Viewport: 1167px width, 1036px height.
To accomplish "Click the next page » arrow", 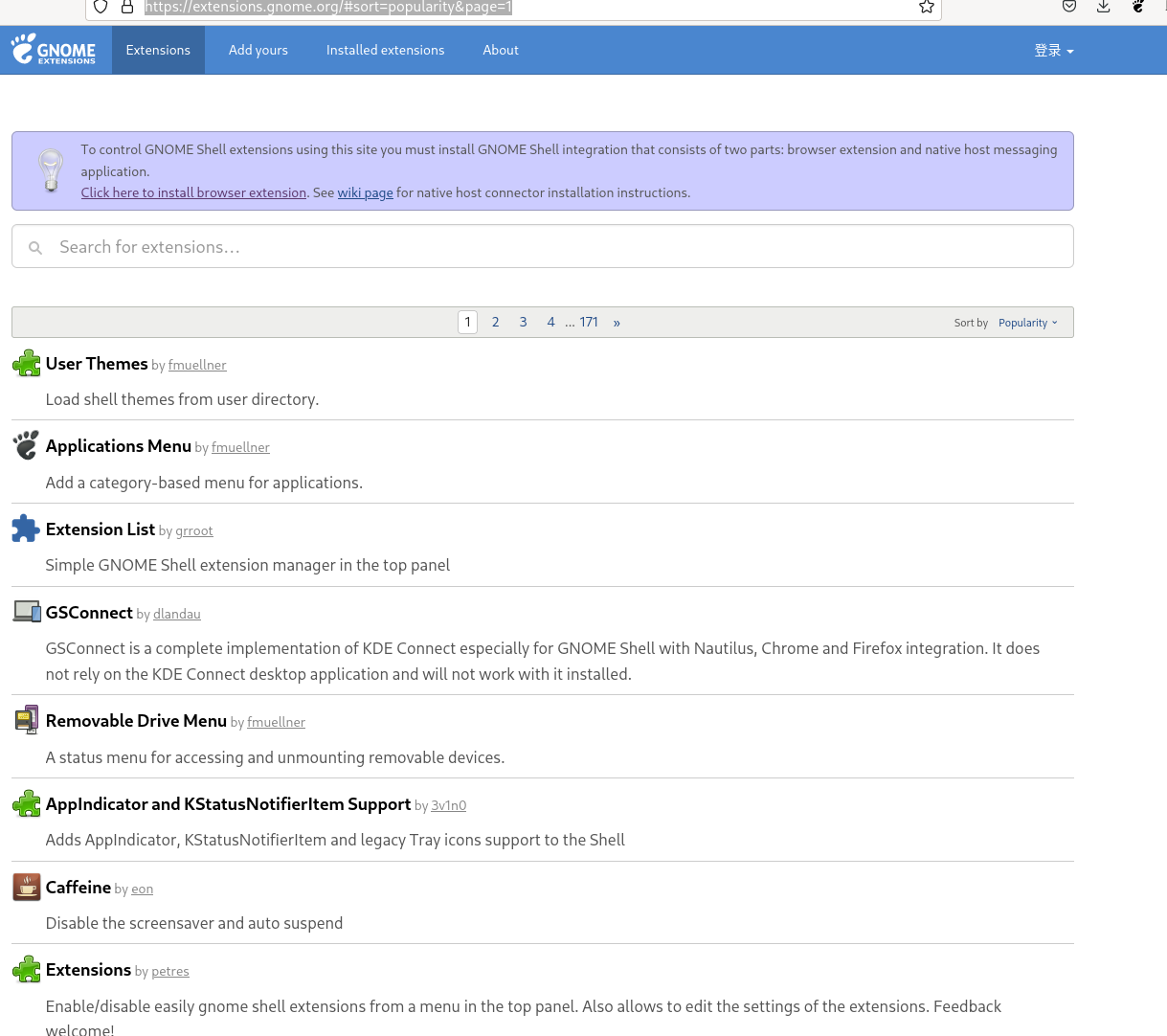I will [x=617, y=322].
